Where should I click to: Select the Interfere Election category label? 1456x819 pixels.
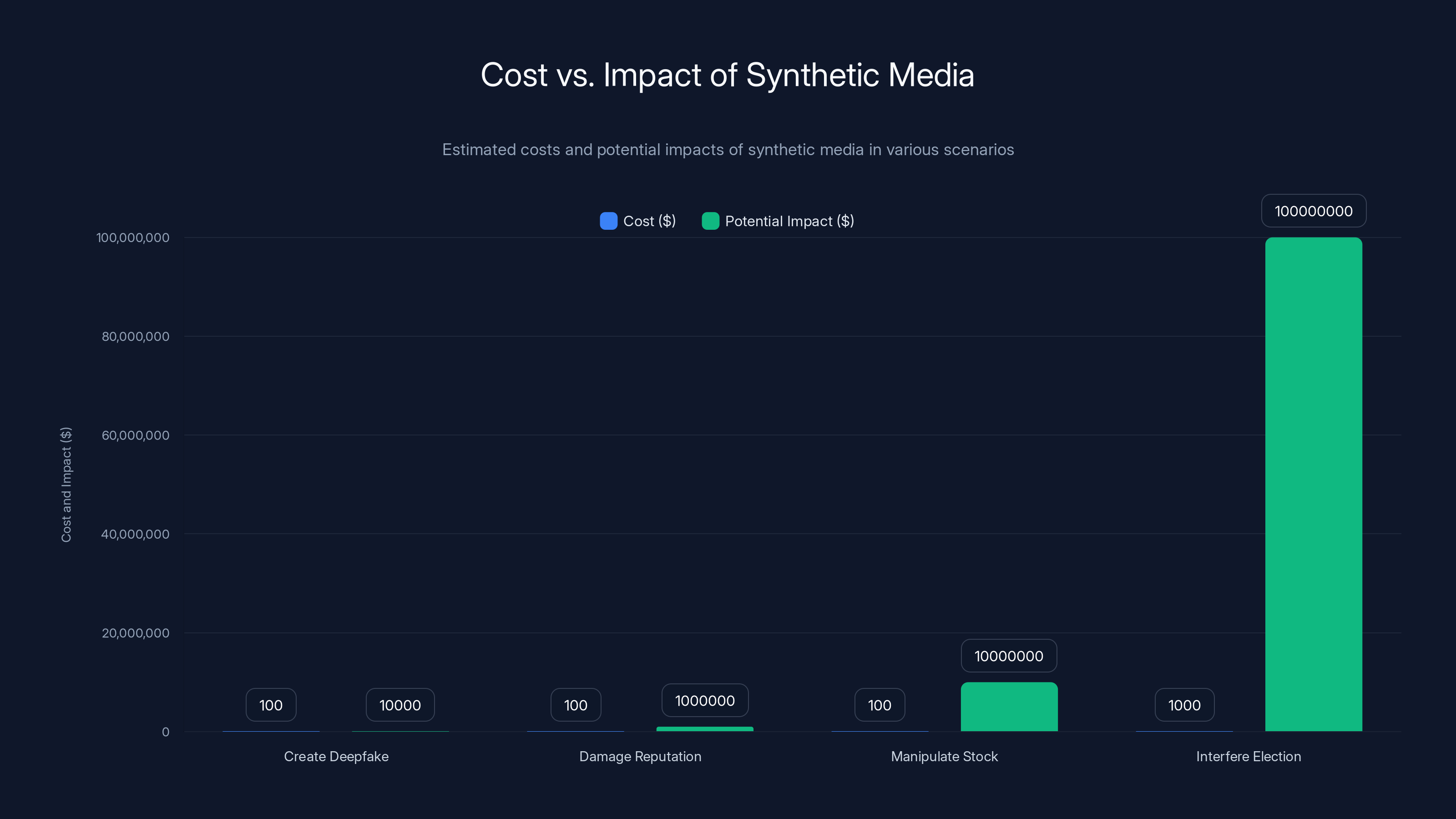1248,756
